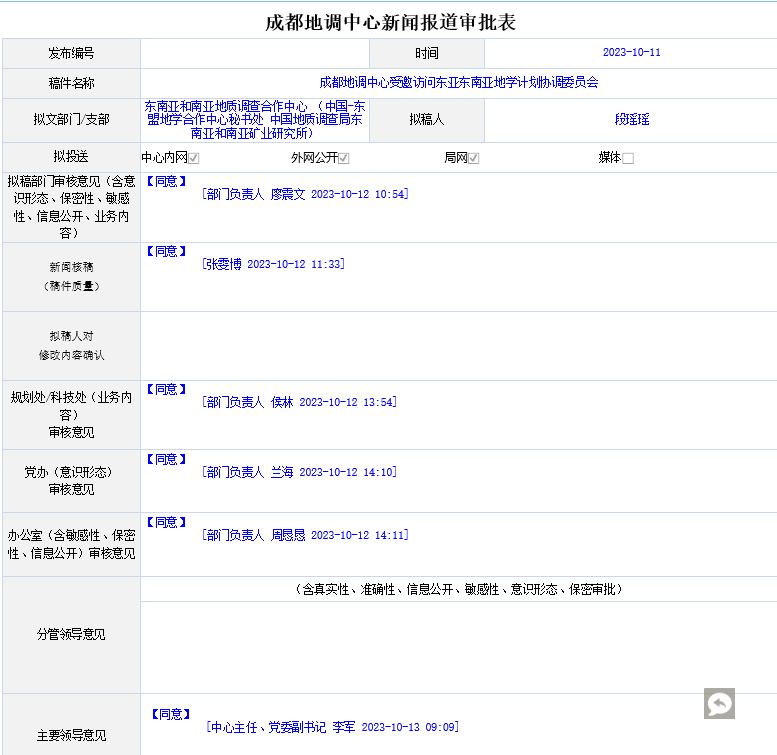Image resolution: width=777 pixels, height=755 pixels.
Task: Click the signature stamped 2023-10-12 11:33
Action: coord(273,264)
